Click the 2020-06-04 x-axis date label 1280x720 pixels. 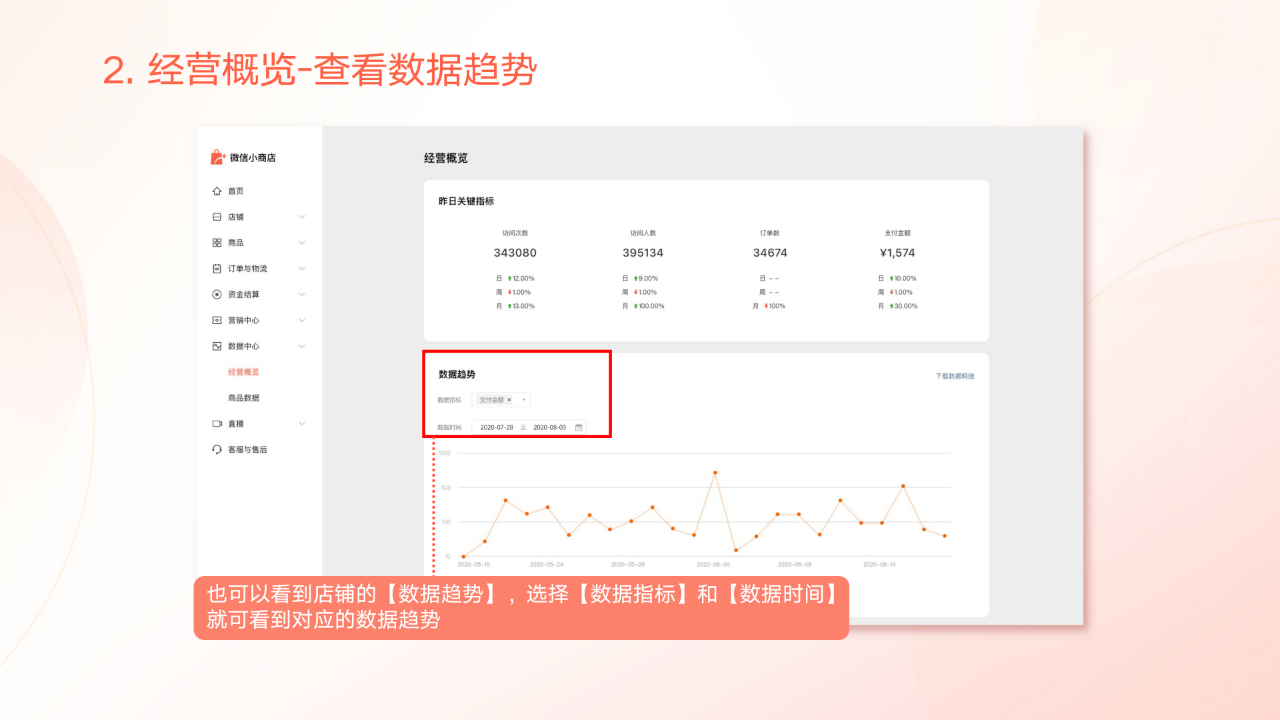pyautogui.click(x=714, y=564)
